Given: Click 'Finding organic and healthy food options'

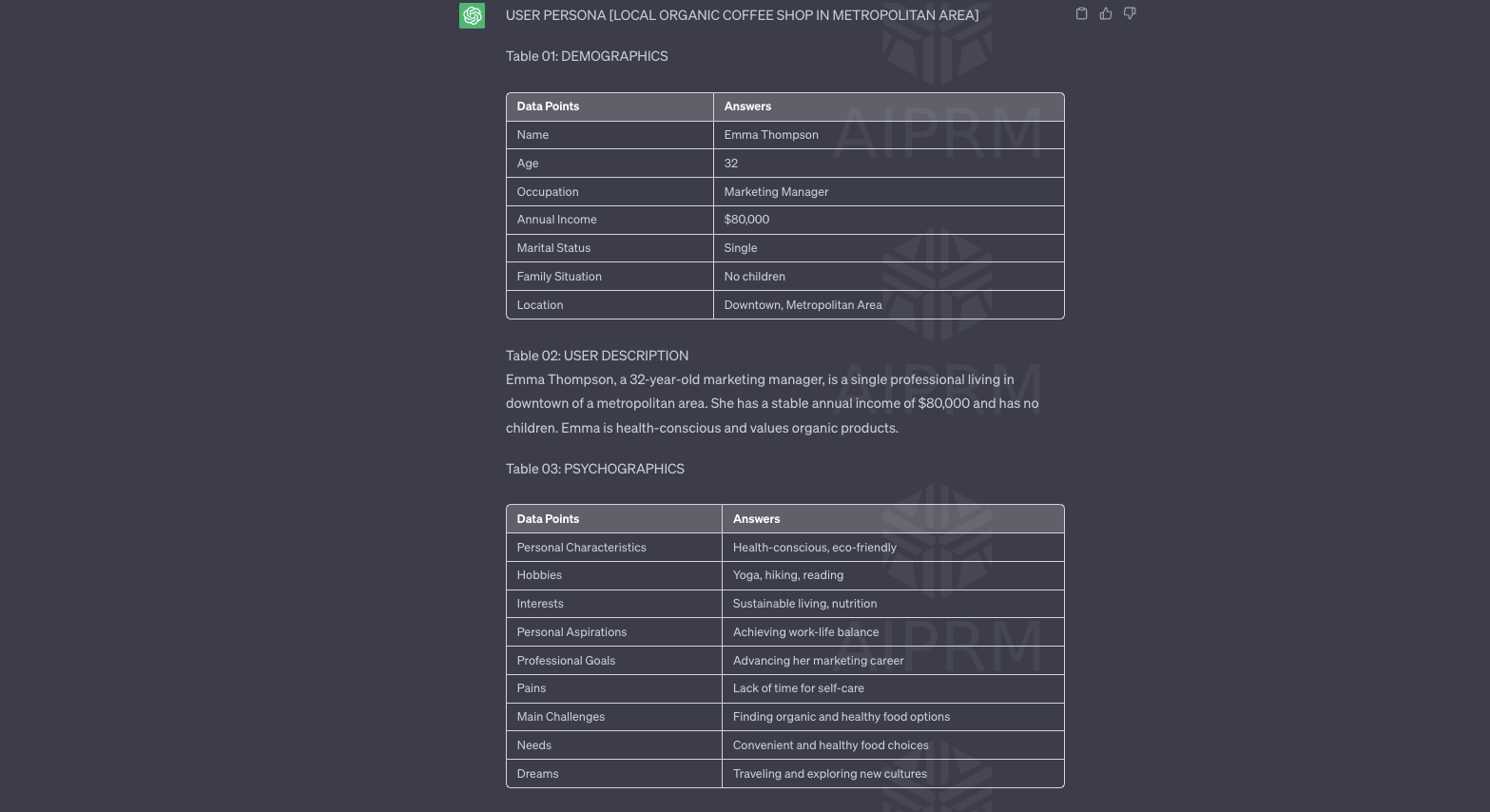Looking at the screenshot, I should point(842,717).
